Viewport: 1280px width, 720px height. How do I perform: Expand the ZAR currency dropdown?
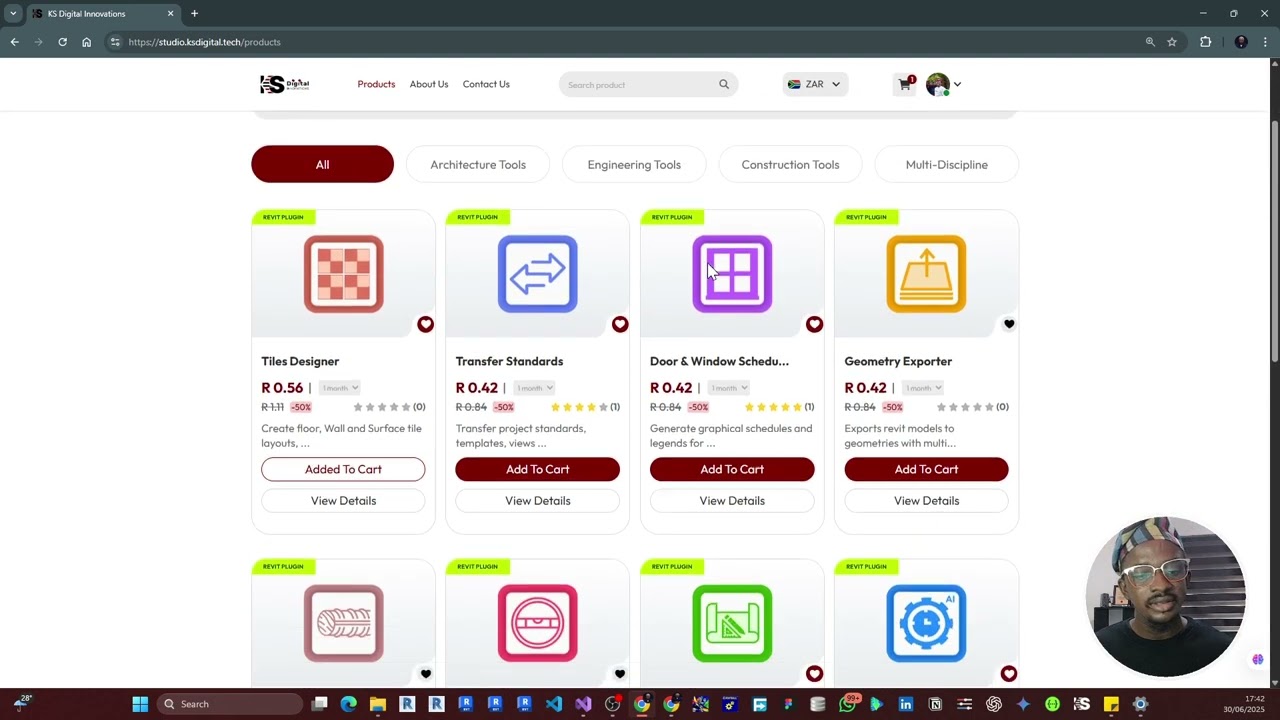[815, 84]
